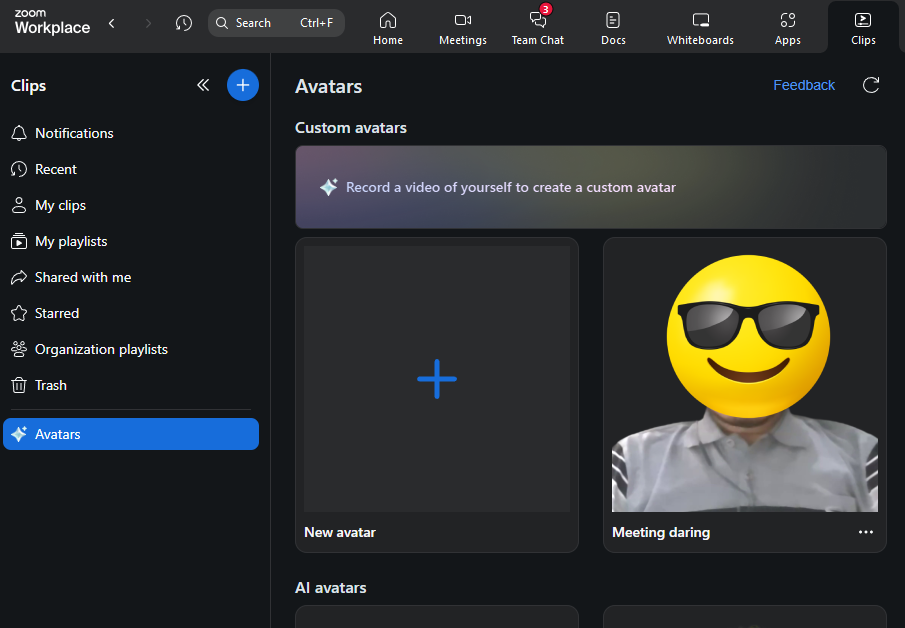Screen dimensions: 905x628
Task: Open Notifications in the sidebar
Action: [x=74, y=133]
